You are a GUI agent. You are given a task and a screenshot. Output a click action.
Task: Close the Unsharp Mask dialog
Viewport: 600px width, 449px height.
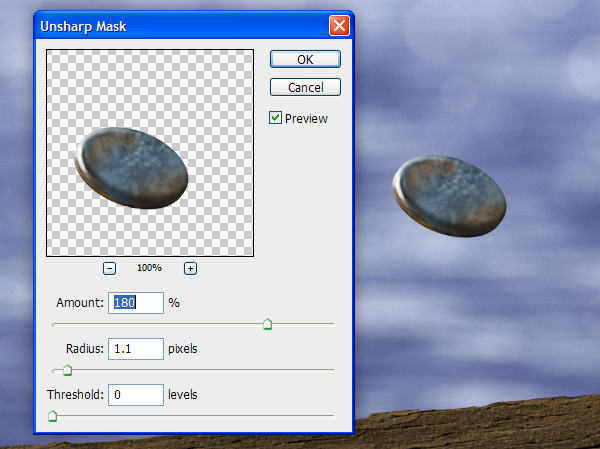pyautogui.click(x=339, y=26)
